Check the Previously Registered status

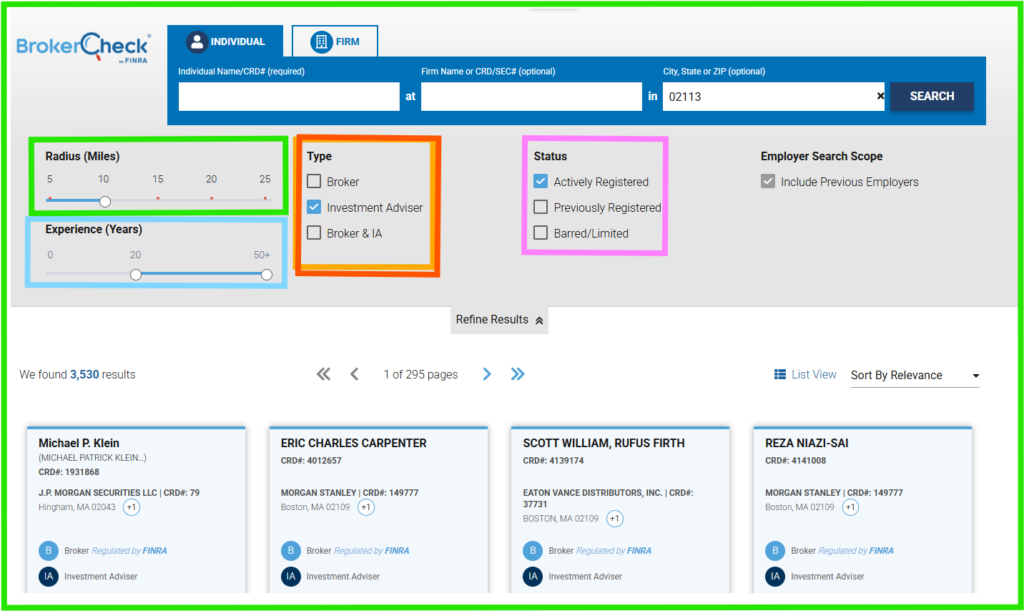point(541,207)
